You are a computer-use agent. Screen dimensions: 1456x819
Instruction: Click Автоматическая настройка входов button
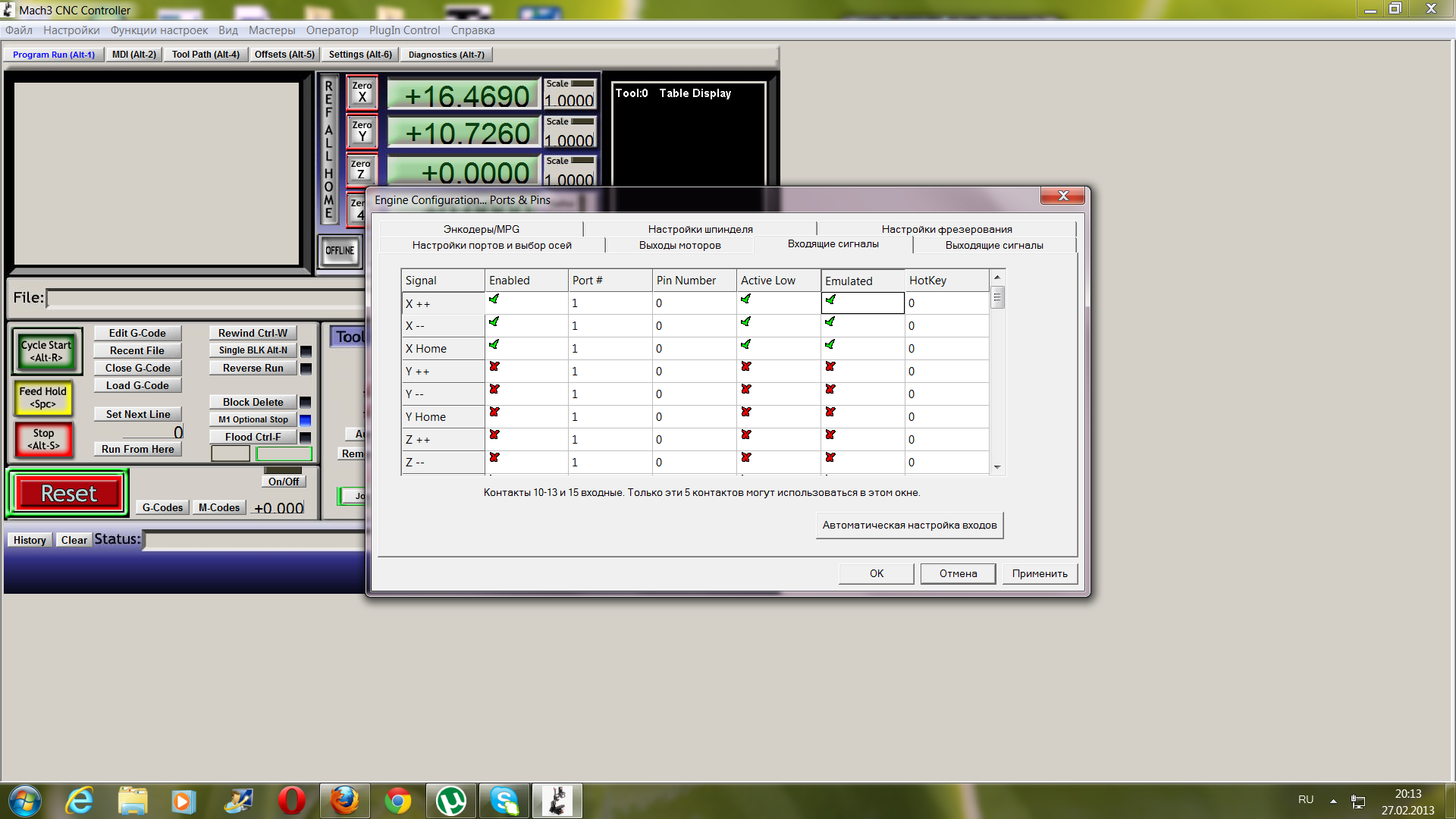pyautogui.click(x=909, y=525)
